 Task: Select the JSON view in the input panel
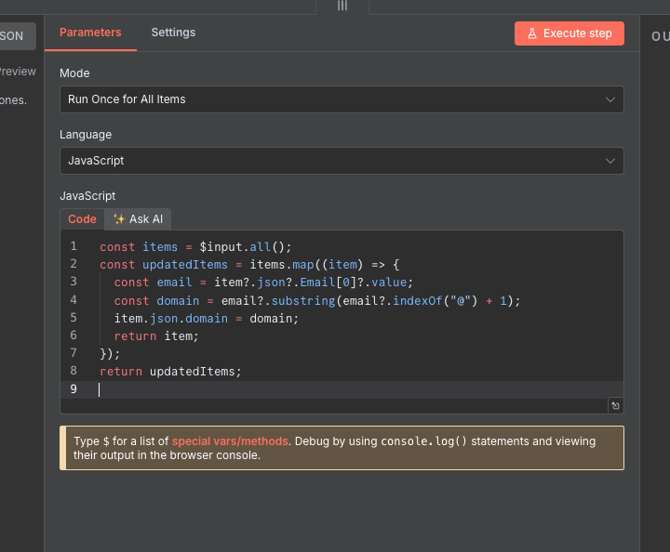(x=14, y=36)
